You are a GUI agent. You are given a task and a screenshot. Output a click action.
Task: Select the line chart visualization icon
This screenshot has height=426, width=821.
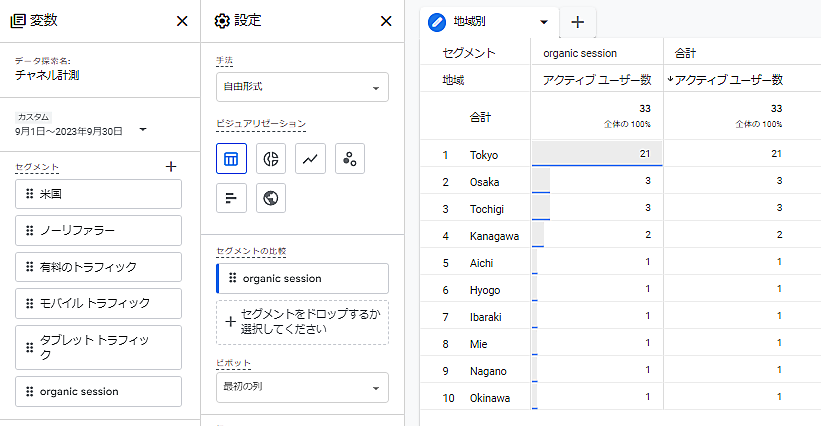tap(310, 159)
